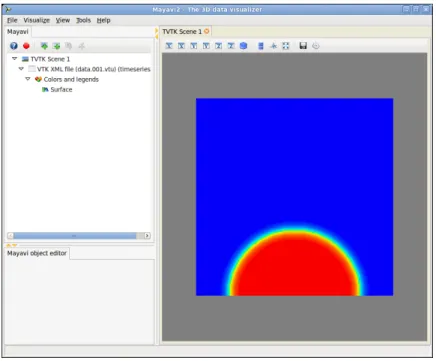Click the collapse arrows above object editor
Image resolution: width=436 pixels, height=361 pixels.
(x=11, y=246)
